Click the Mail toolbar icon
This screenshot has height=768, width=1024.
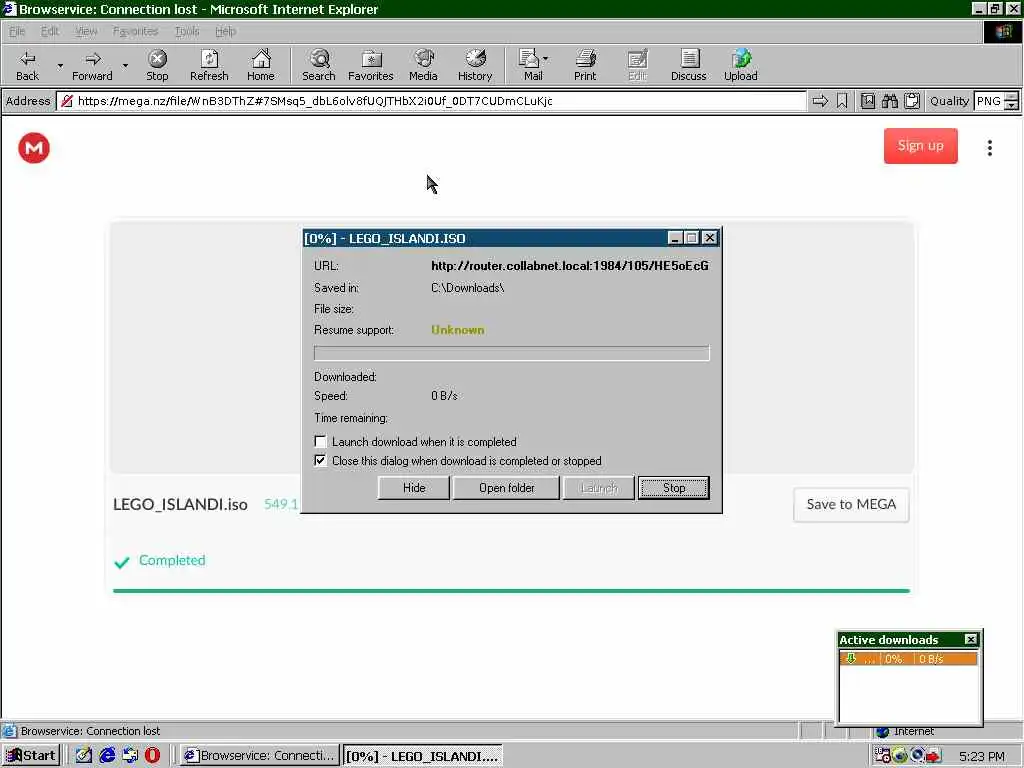pyautogui.click(x=530, y=65)
